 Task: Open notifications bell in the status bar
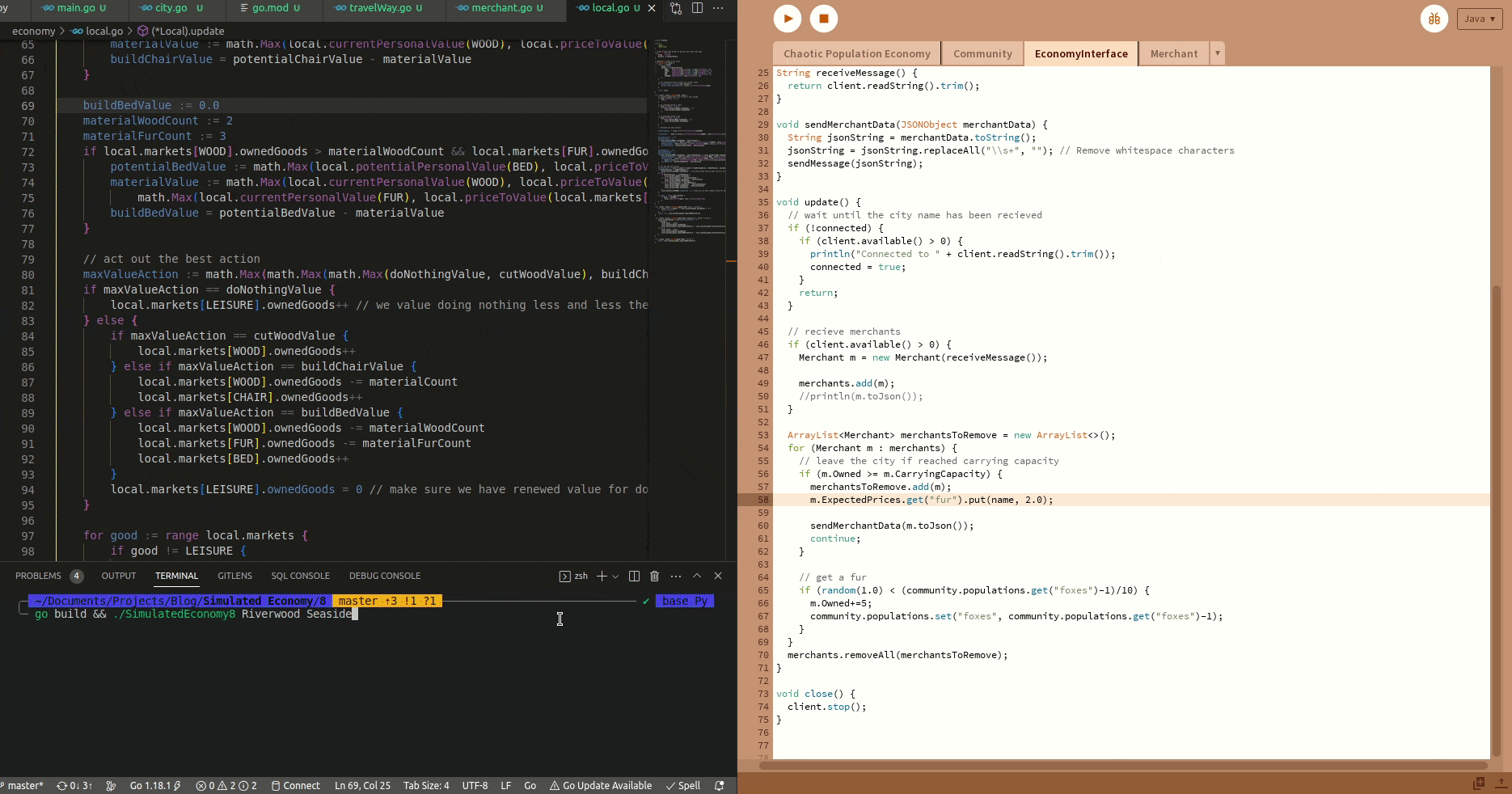point(719,785)
